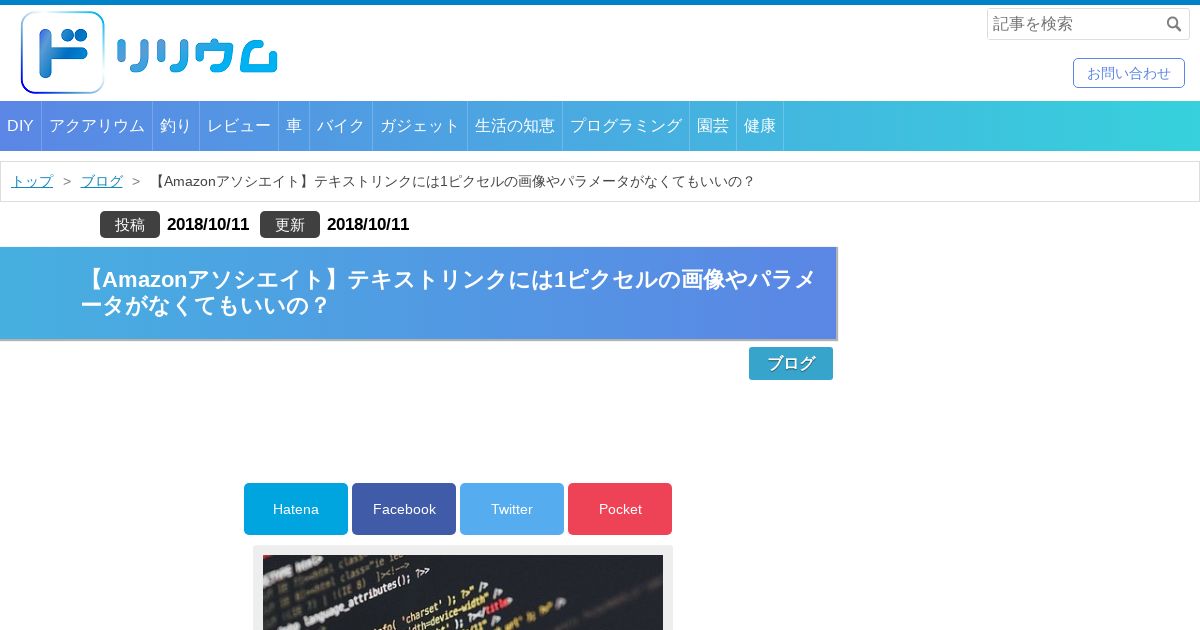Share the article on Twitter

click(x=512, y=509)
